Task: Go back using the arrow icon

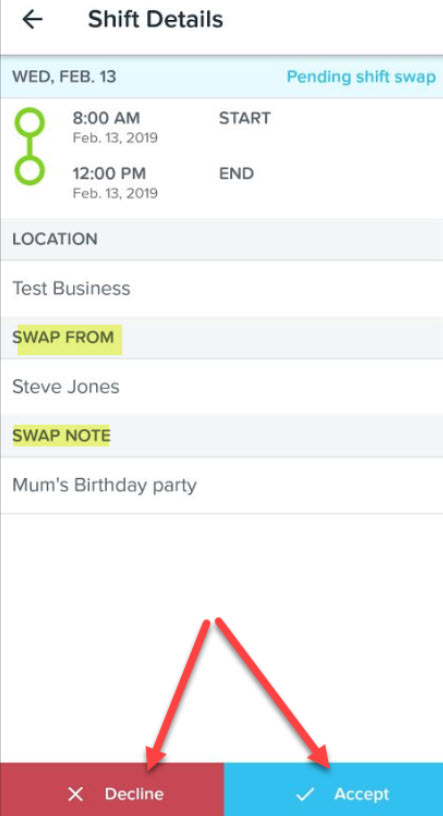Action: [x=32, y=20]
